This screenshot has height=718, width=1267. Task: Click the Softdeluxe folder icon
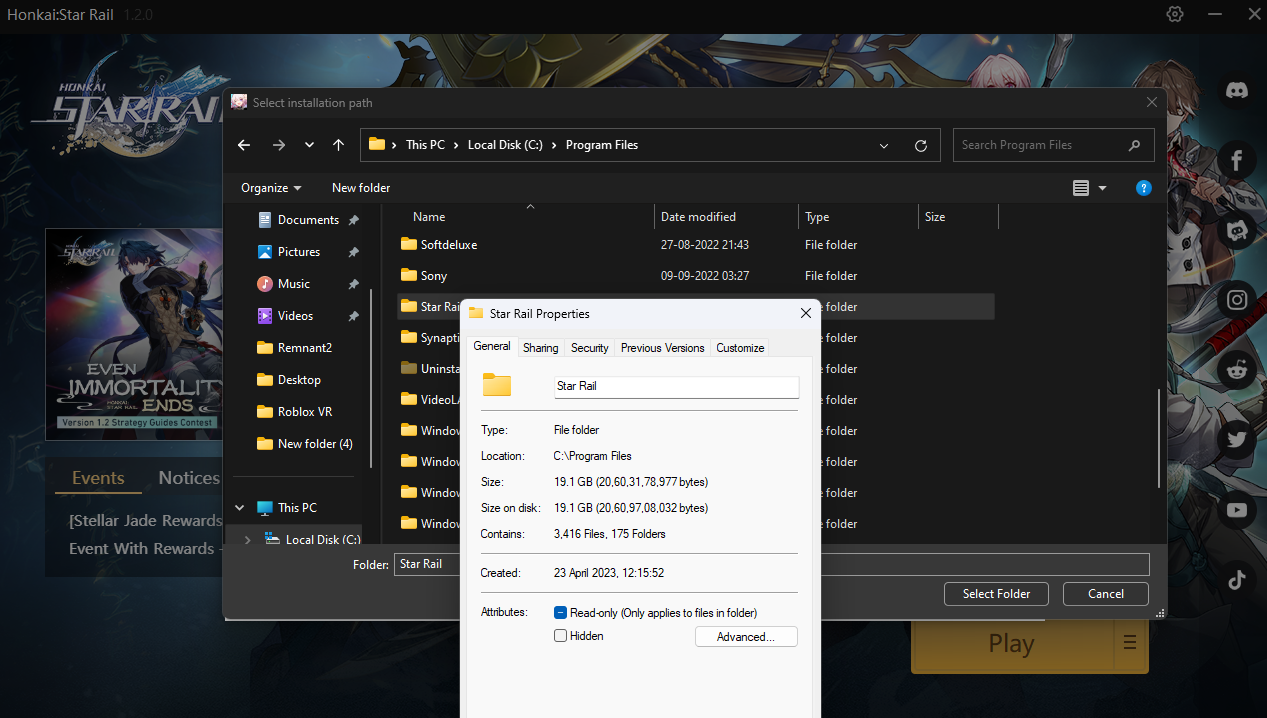pyautogui.click(x=408, y=244)
